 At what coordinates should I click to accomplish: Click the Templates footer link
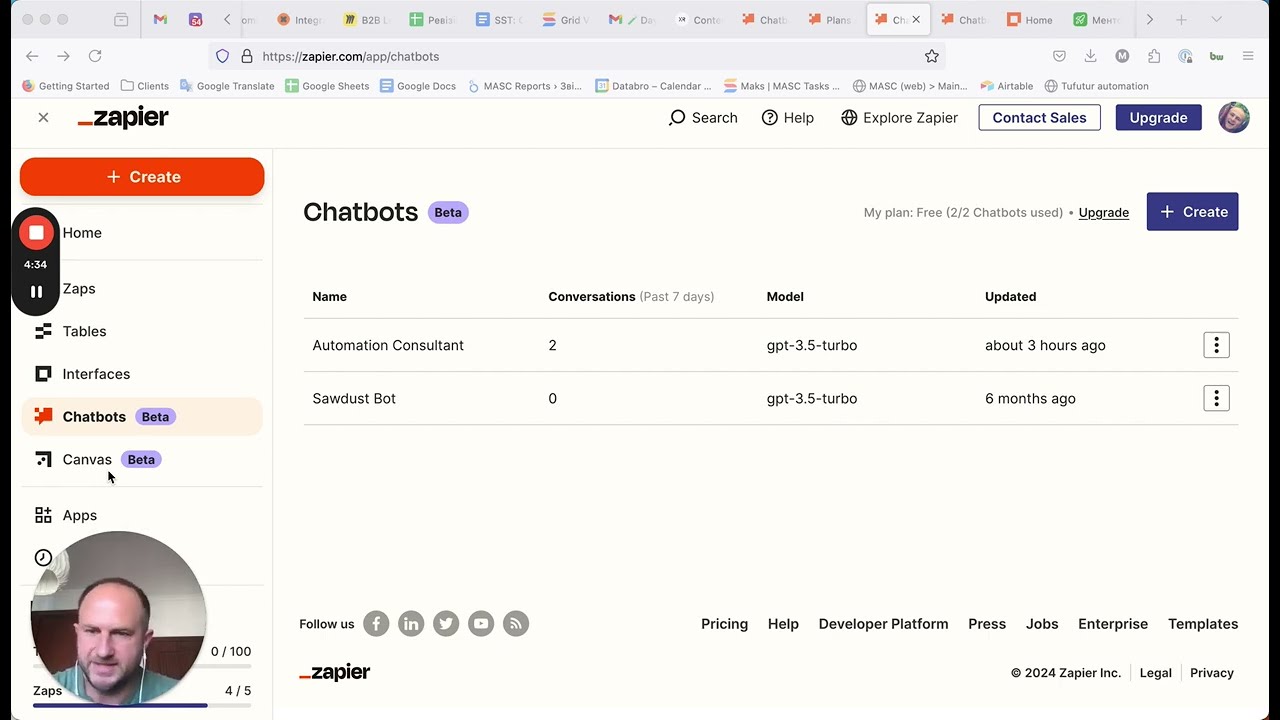pyautogui.click(x=1203, y=624)
